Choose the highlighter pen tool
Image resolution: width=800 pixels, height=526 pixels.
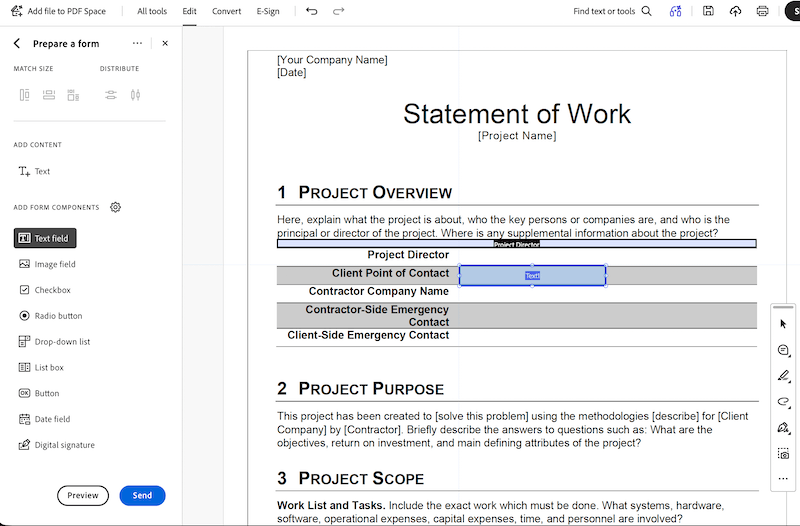click(783, 376)
